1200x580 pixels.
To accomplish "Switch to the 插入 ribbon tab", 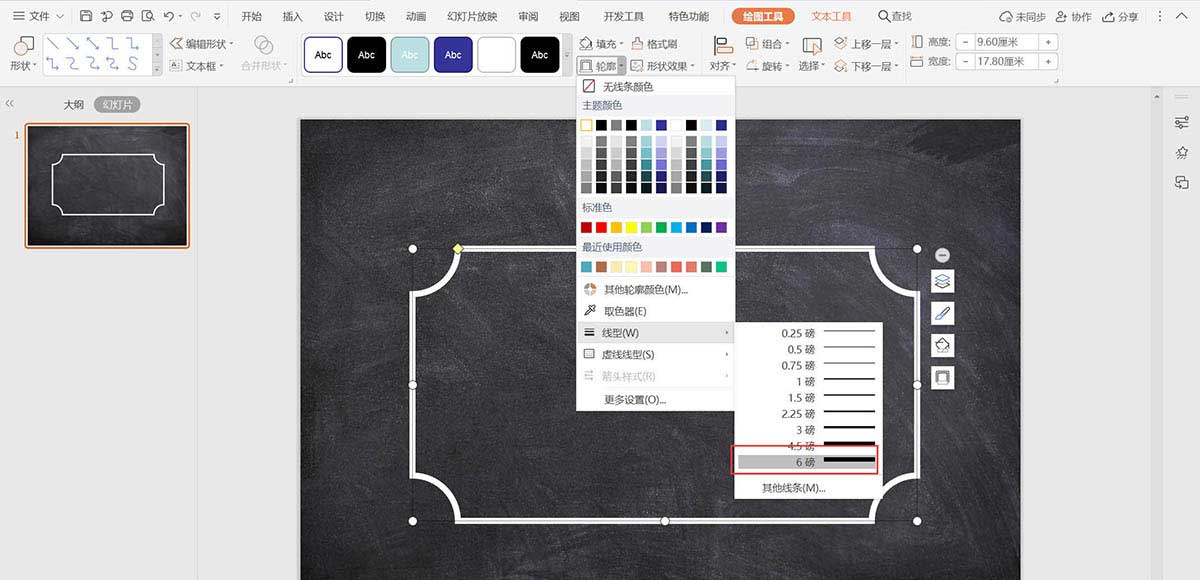I will pos(293,16).
